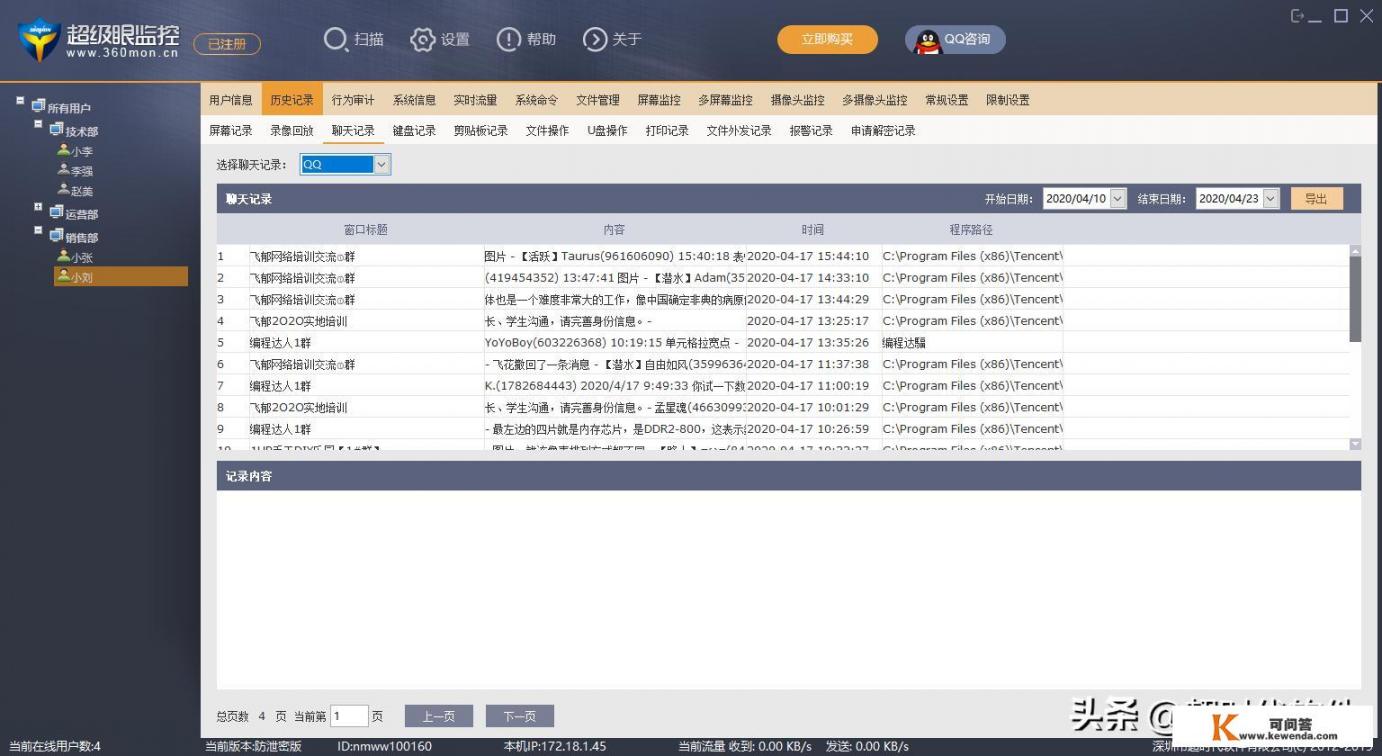Click the 销售部 group icon
This screenshot has height=756, width=1382.
56,236
